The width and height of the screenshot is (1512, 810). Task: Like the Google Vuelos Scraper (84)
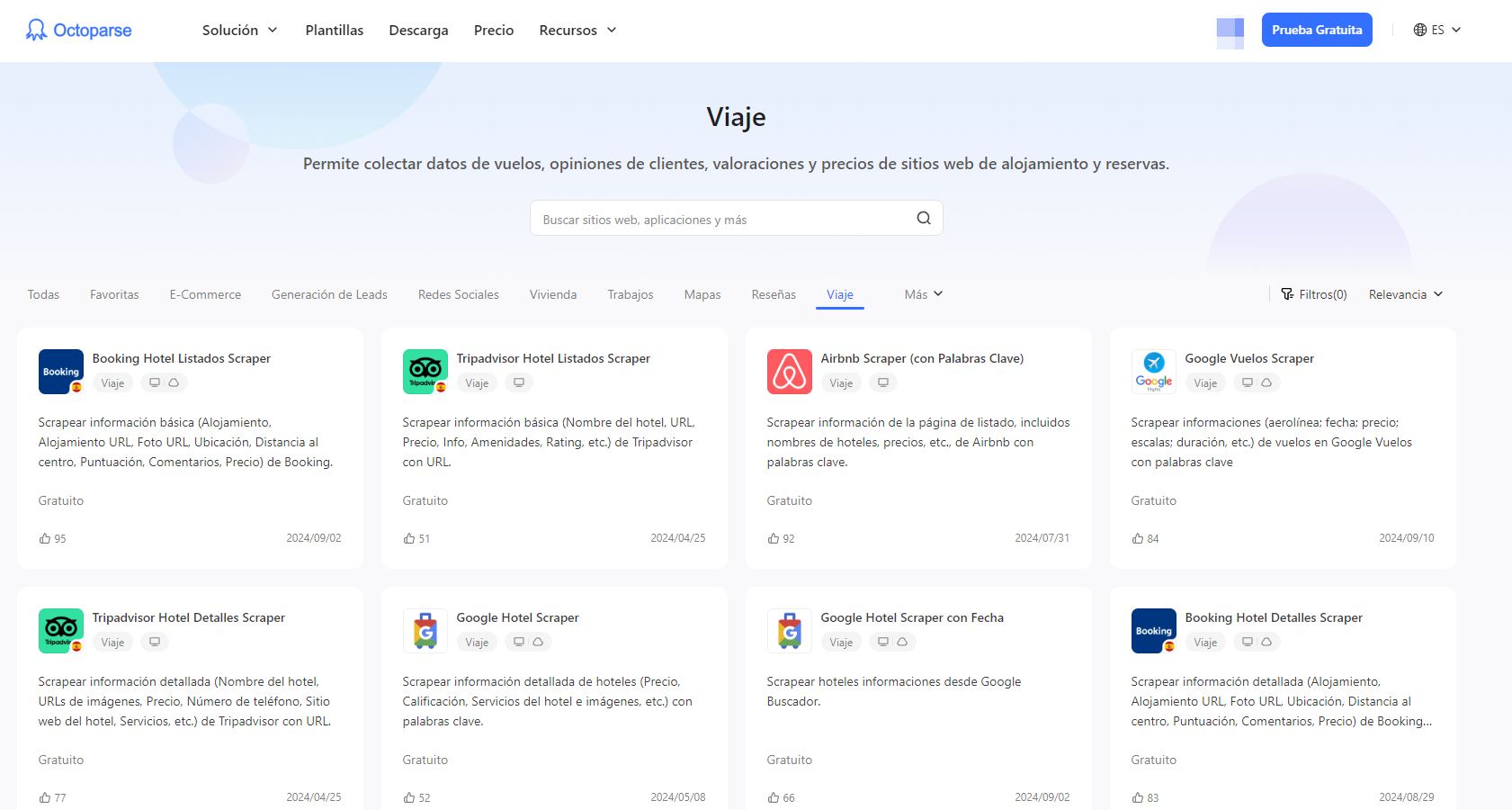(1138, 538)
